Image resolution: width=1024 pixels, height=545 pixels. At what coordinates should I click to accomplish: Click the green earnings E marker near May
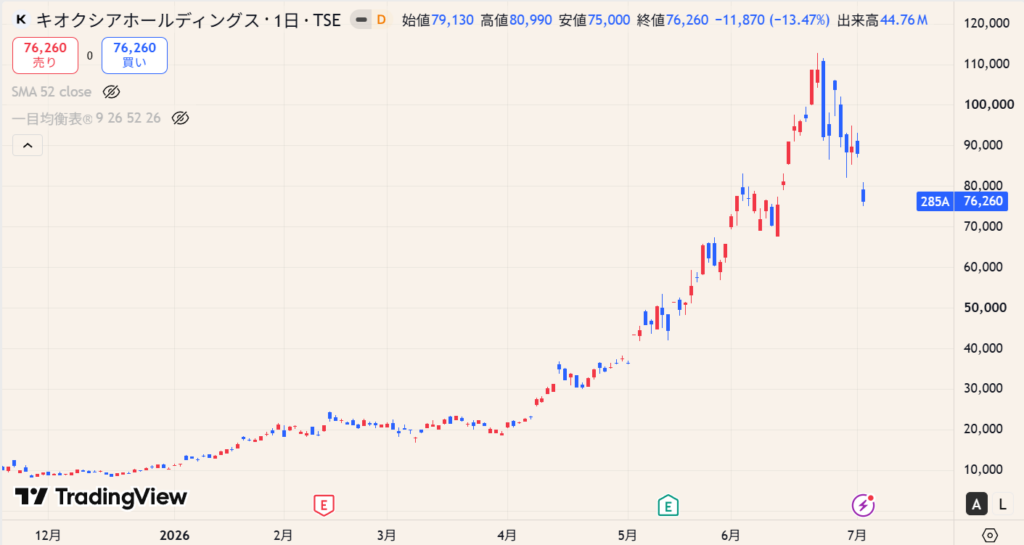(667, 505)
